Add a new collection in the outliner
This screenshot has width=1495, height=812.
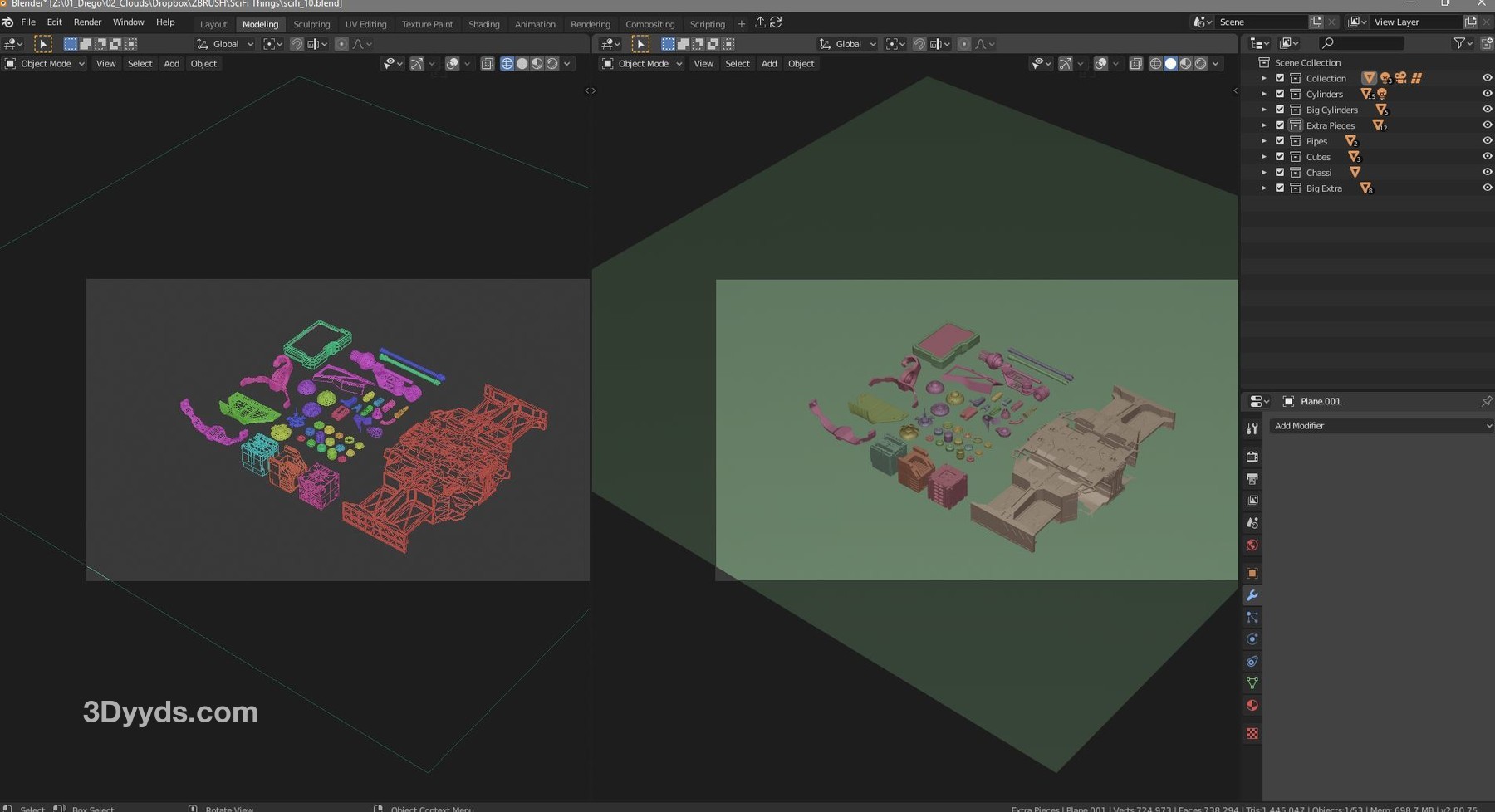1487,43
